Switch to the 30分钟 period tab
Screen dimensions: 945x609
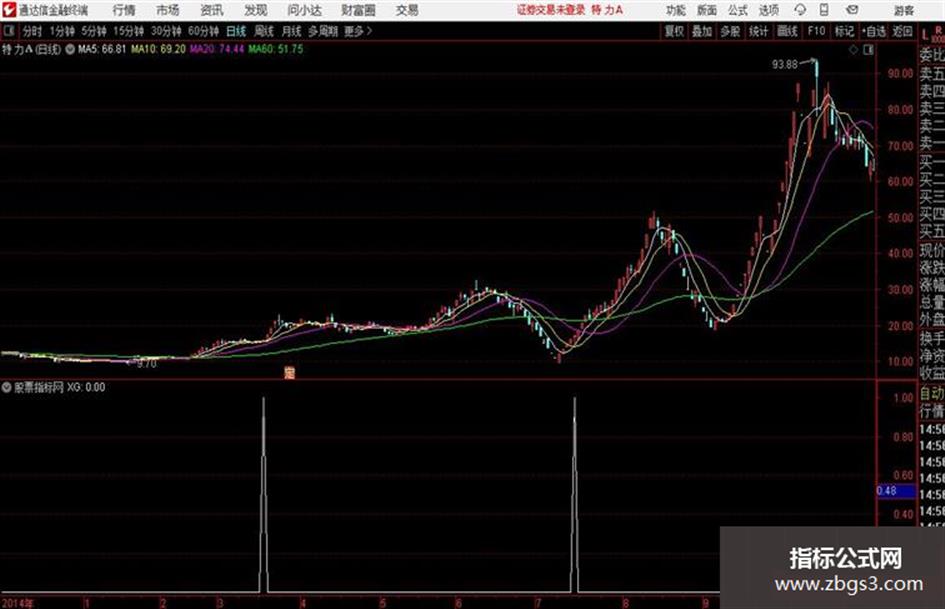coord(166,31)
